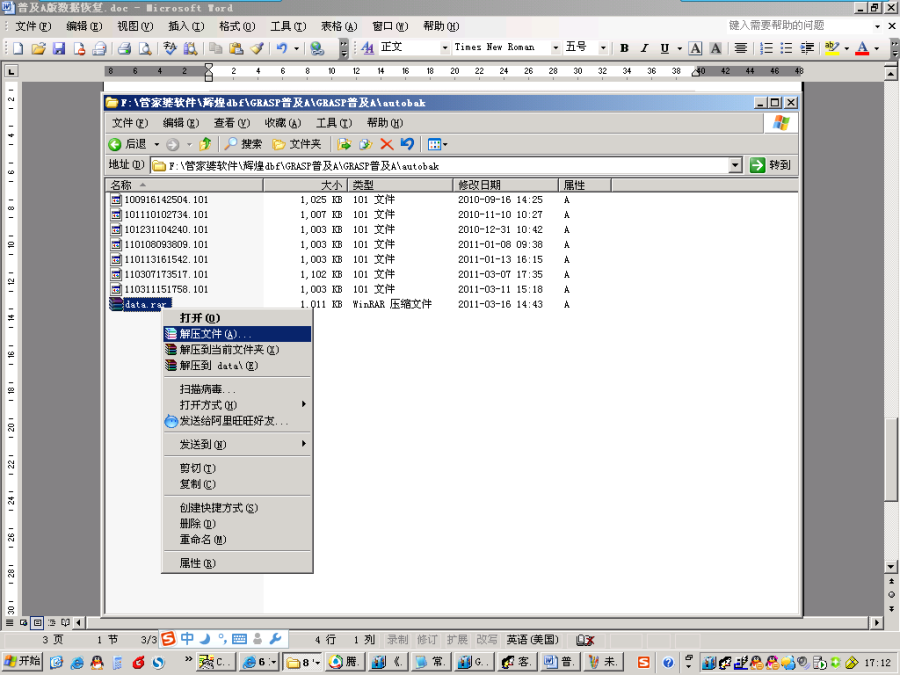This screenshot has height=675, width=900.
Task: Toggle Italic formatting in Word
Action: pos(645,48)
